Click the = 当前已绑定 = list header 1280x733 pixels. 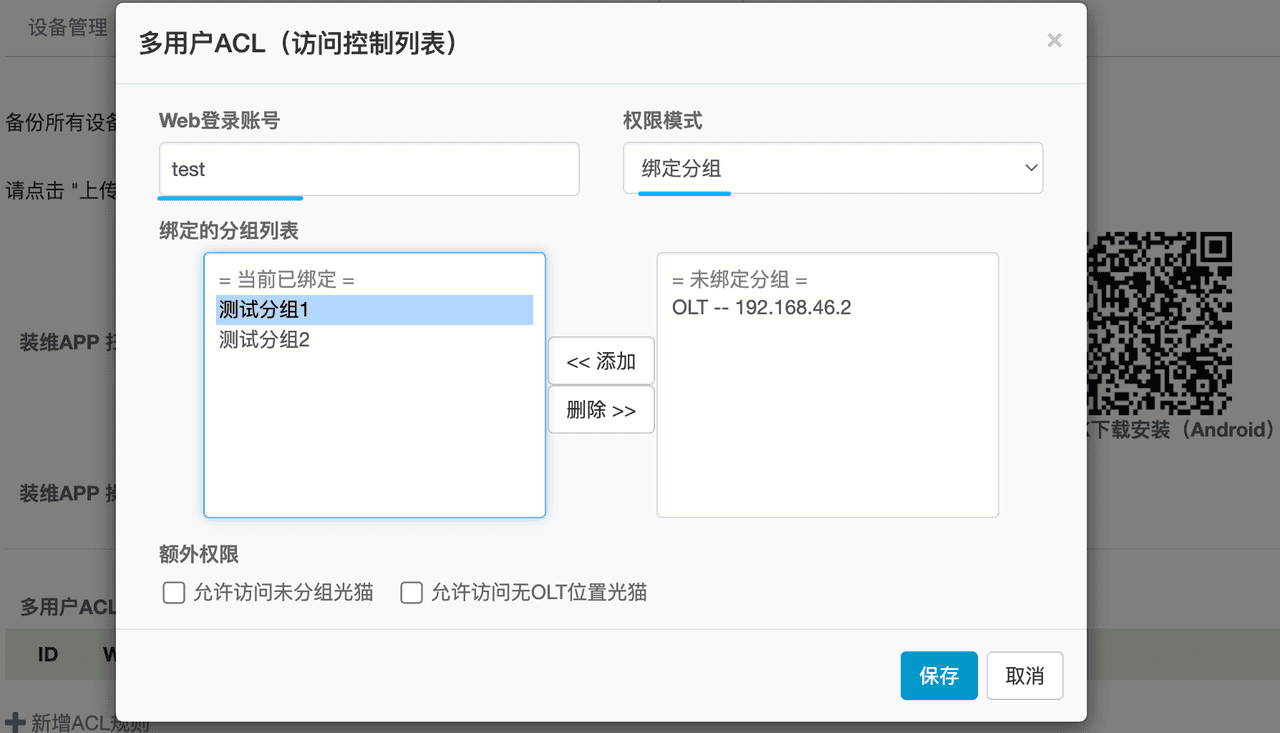(x=286, y=280)
